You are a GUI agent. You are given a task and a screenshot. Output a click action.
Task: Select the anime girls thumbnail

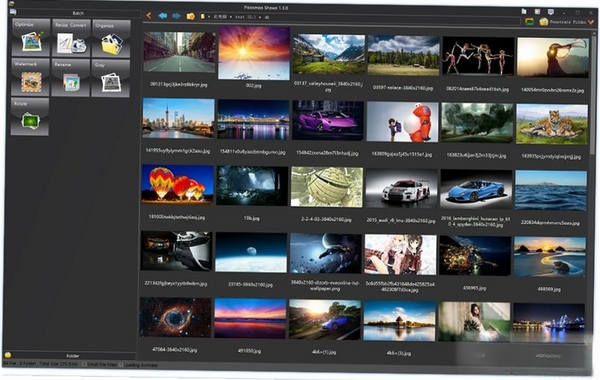pos(400,254)
